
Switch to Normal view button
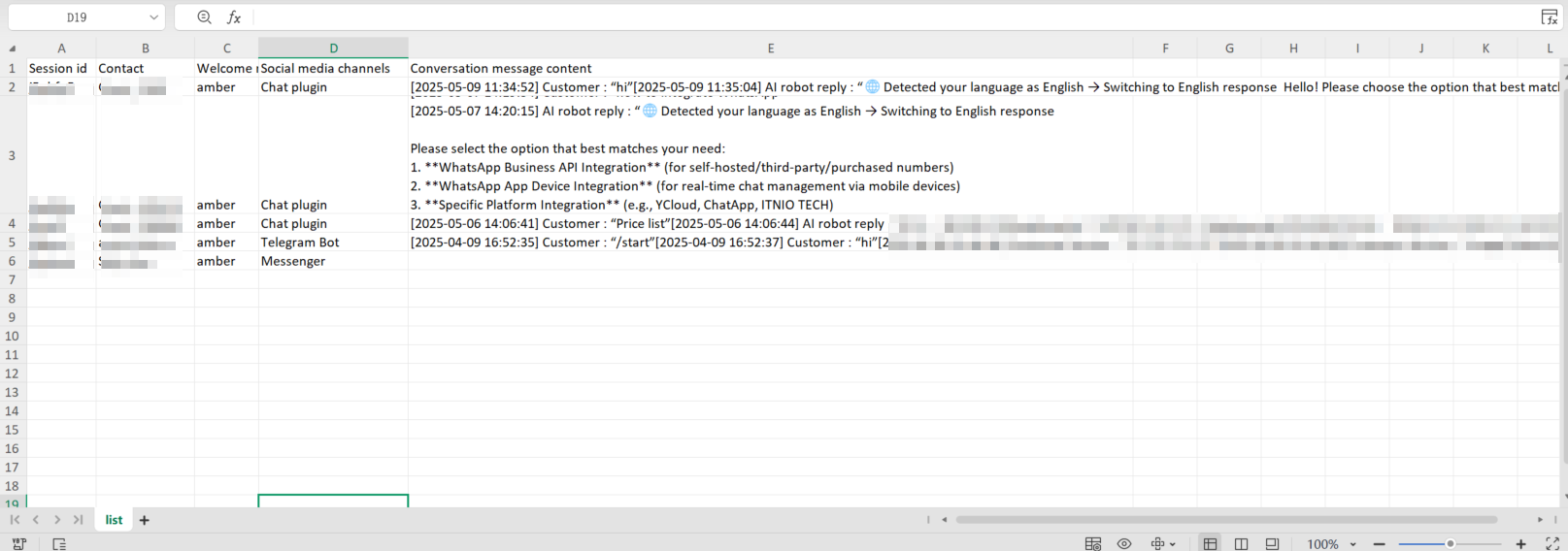(x=1210, y=543)
